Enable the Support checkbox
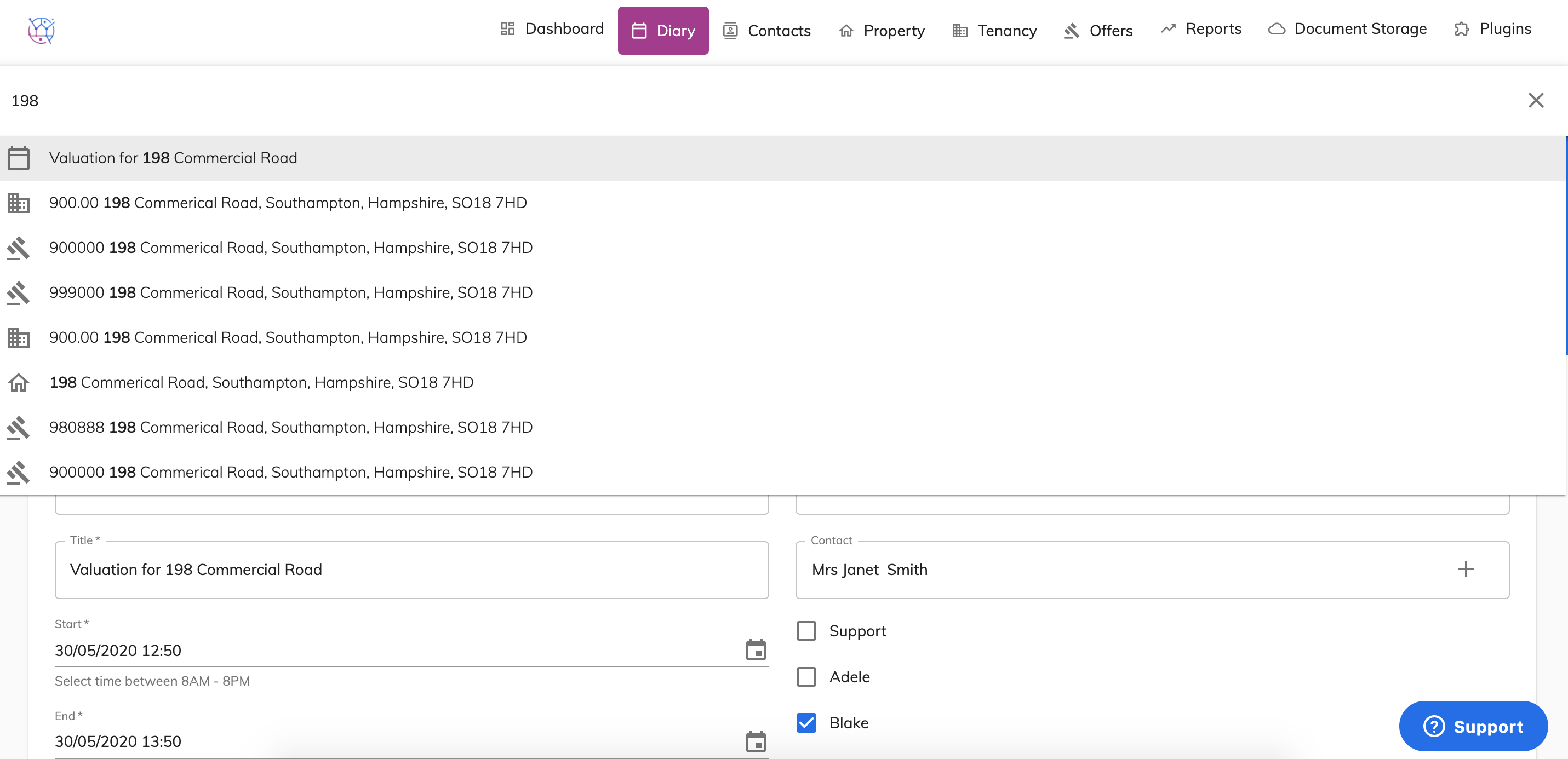This screenshot has width=1568, height=759. [x=806, y=631]
